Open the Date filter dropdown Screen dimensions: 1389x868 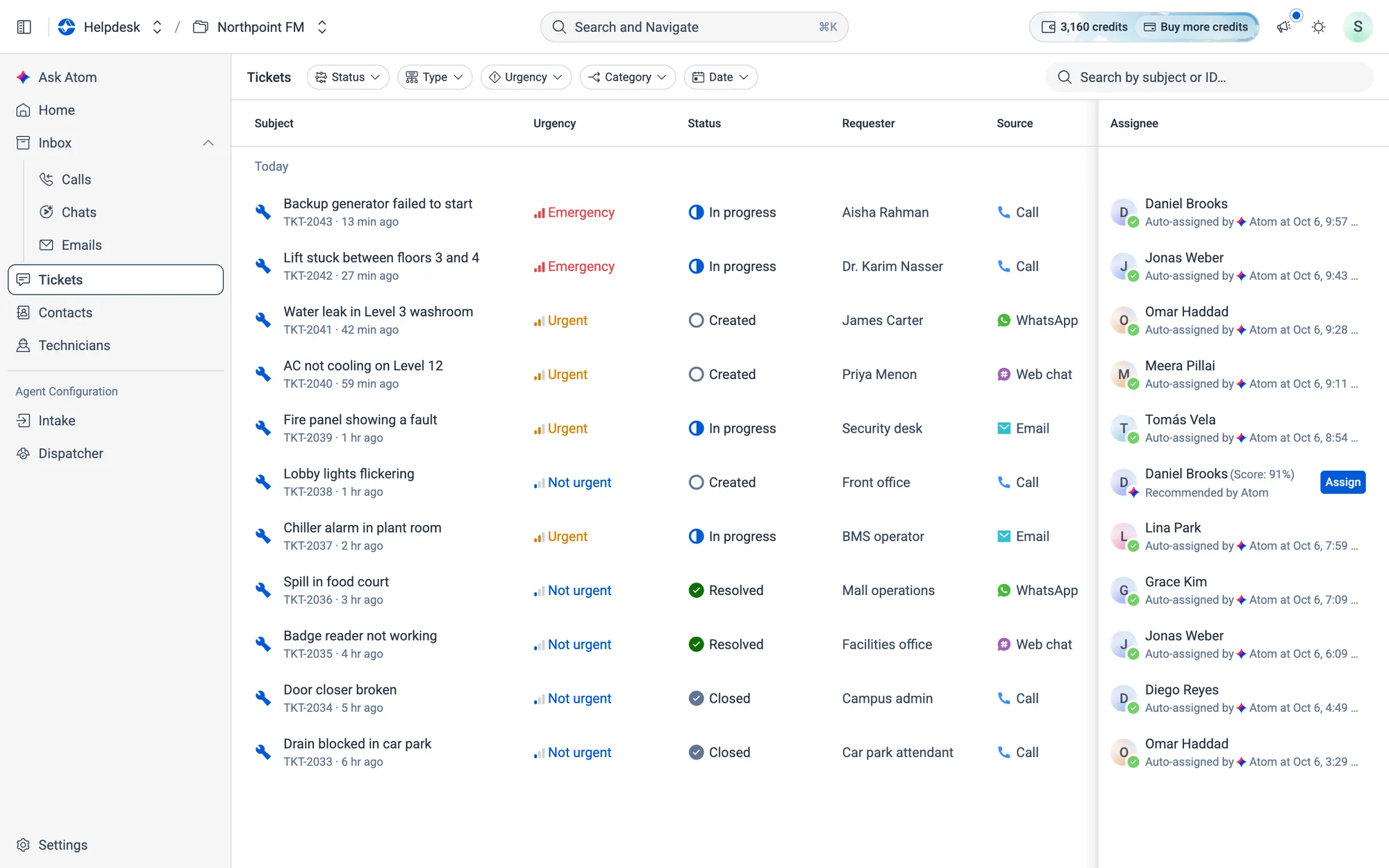click(721, 77)
